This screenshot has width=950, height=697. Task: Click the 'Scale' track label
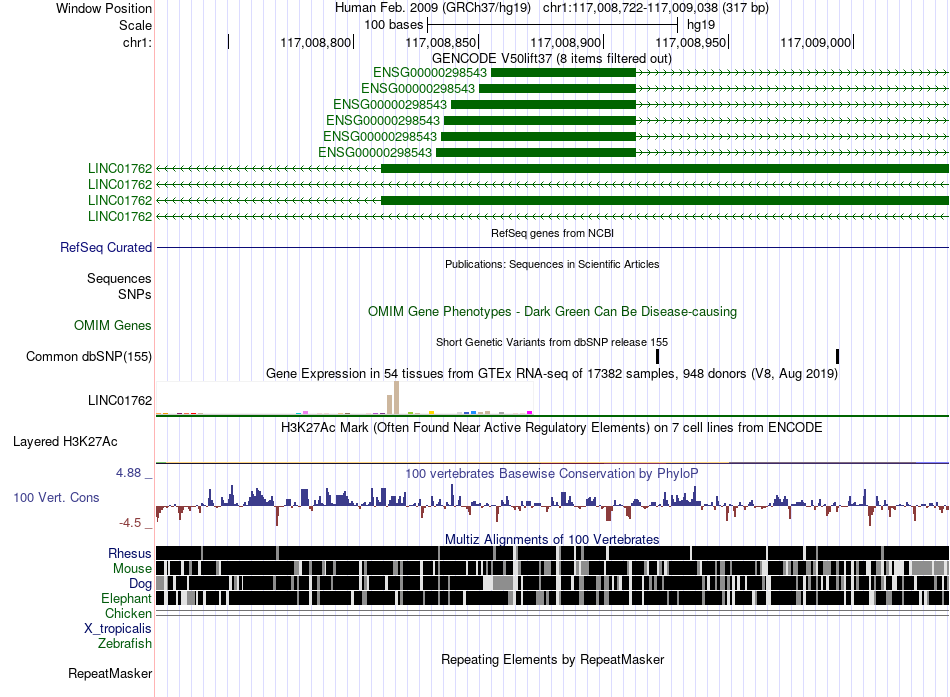pyautogui.click(x=135, y=25)
